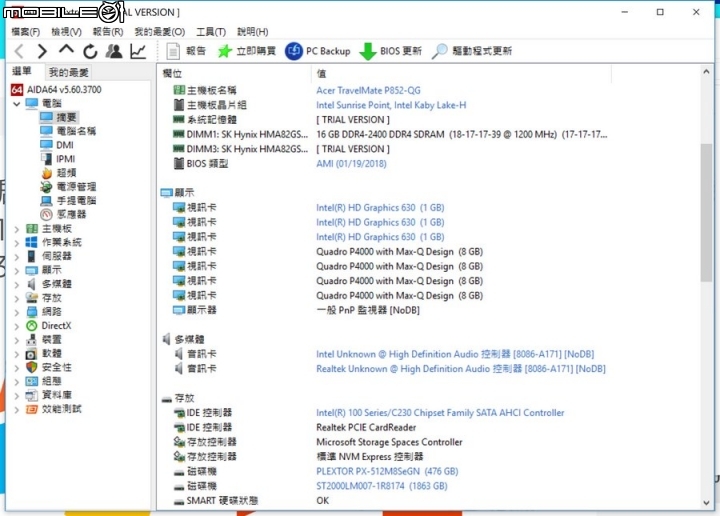Select 感應器 sensor item in tree
Image resolution: width=720 pixels, height=516 pixels.
63,214
